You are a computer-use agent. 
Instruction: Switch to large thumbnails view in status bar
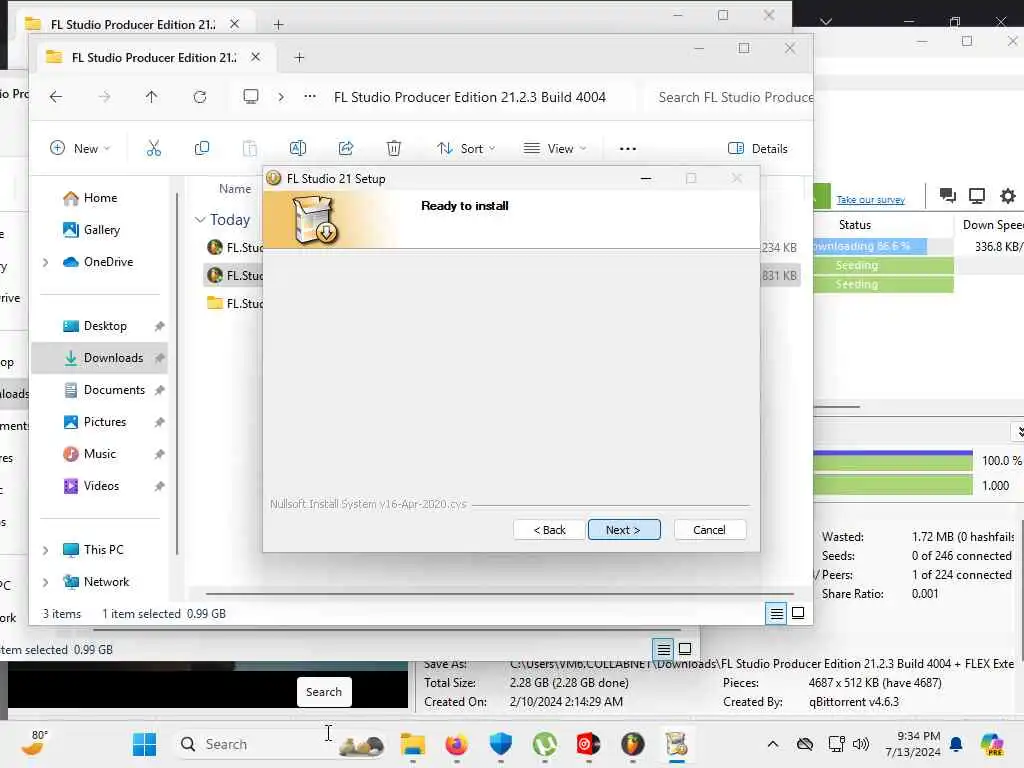pos(798,613)
